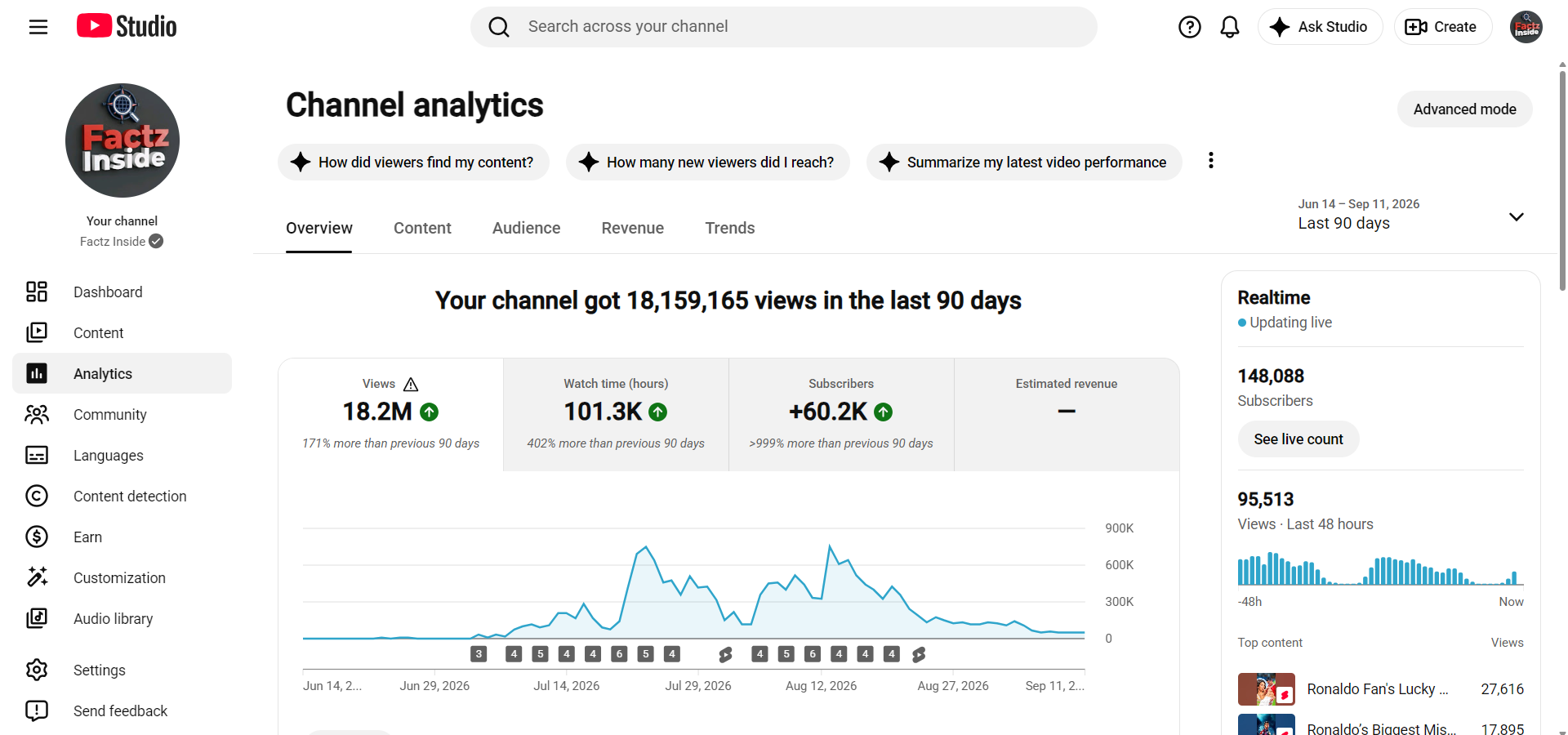Switch to the Revenue tab
The width and height of the screenshot is (1568, 735).
pos(633,228)
